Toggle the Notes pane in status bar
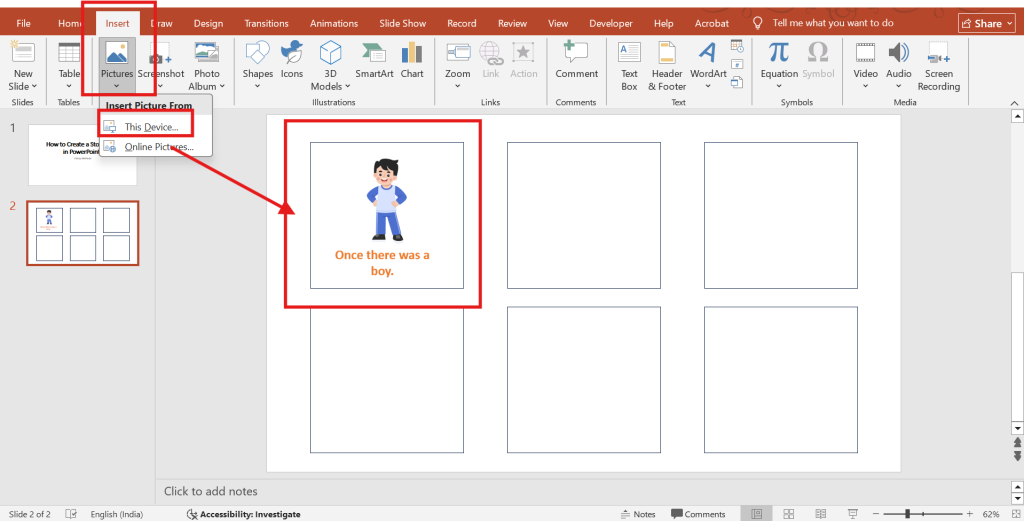This screenshot has width=1024, height=521. pyautogui.click(x=636, y=514)
